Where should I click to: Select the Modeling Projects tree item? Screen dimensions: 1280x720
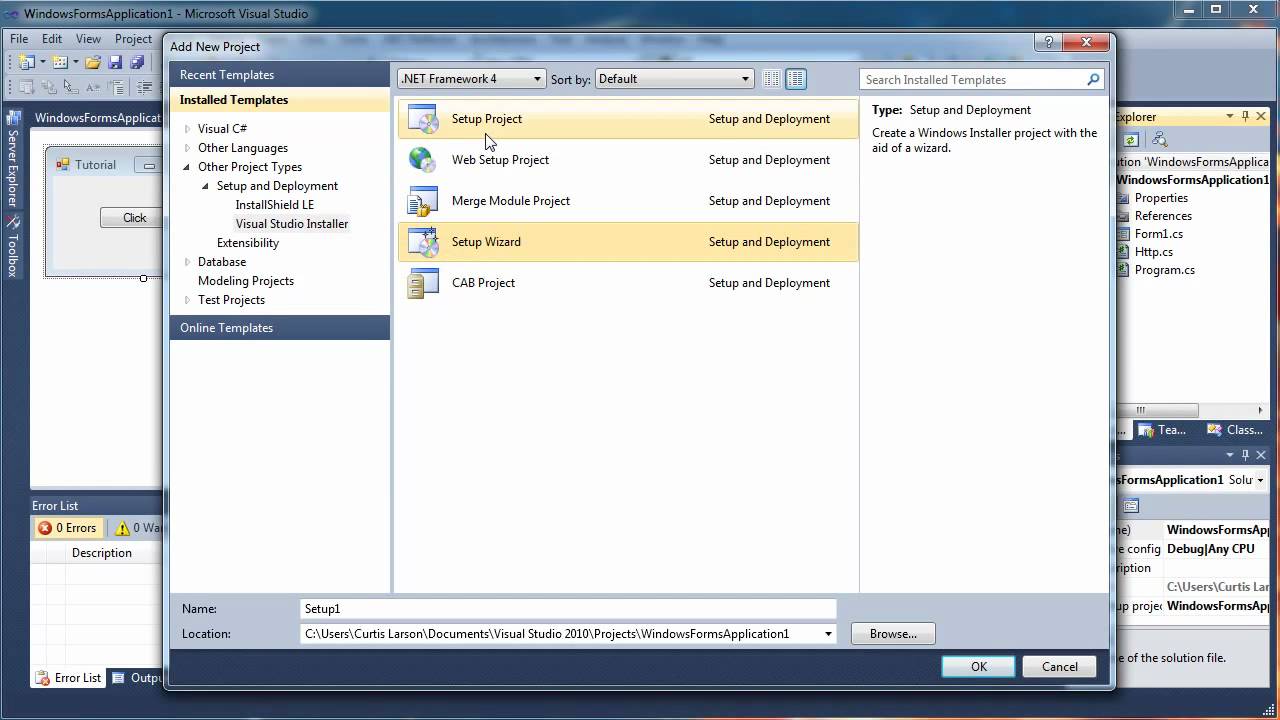coord(246,281)
